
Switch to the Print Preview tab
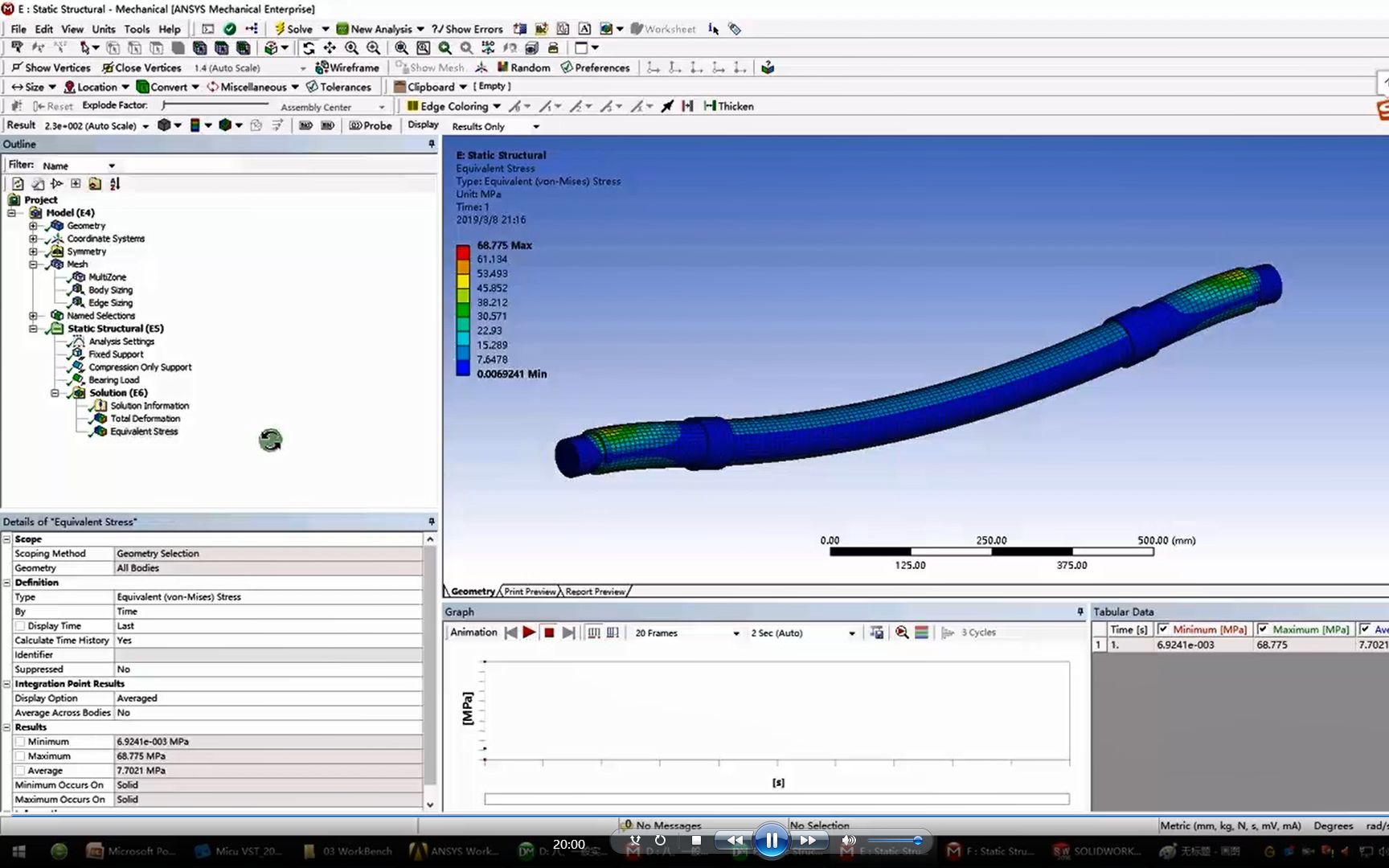coord(530,592)
